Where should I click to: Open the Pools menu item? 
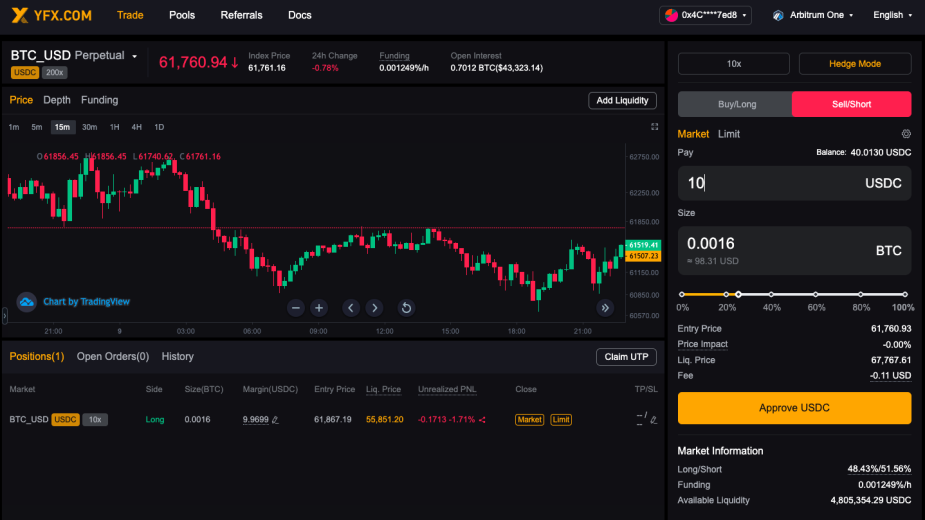(182, 15)
